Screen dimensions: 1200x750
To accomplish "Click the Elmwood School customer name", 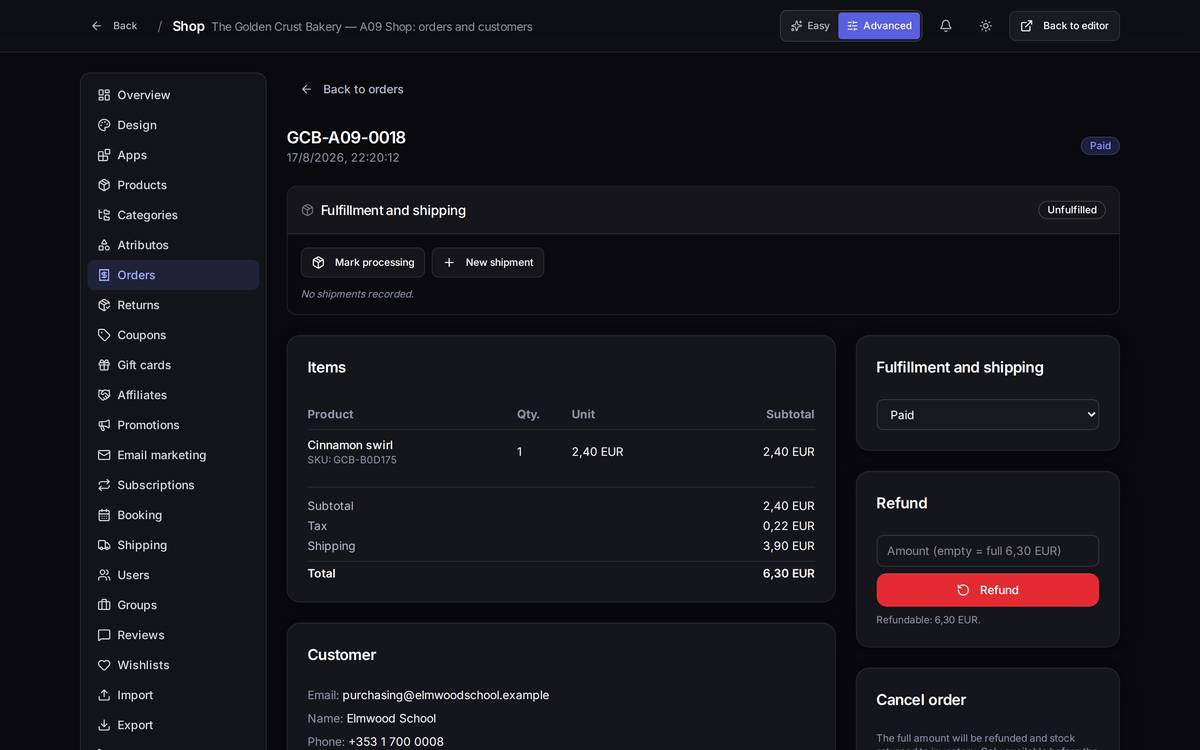I will click(391, 718).
